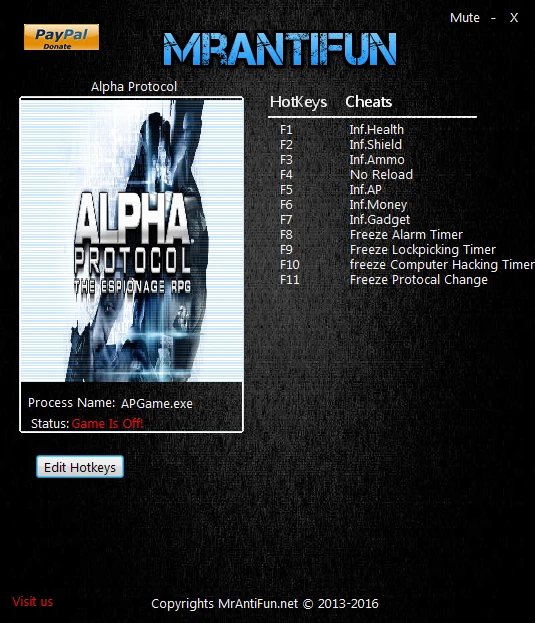The height and width of the screenshot is (623, 535).
Task: Select Freeze Lockpicking Timer cheat
Action: coord(423,250)
